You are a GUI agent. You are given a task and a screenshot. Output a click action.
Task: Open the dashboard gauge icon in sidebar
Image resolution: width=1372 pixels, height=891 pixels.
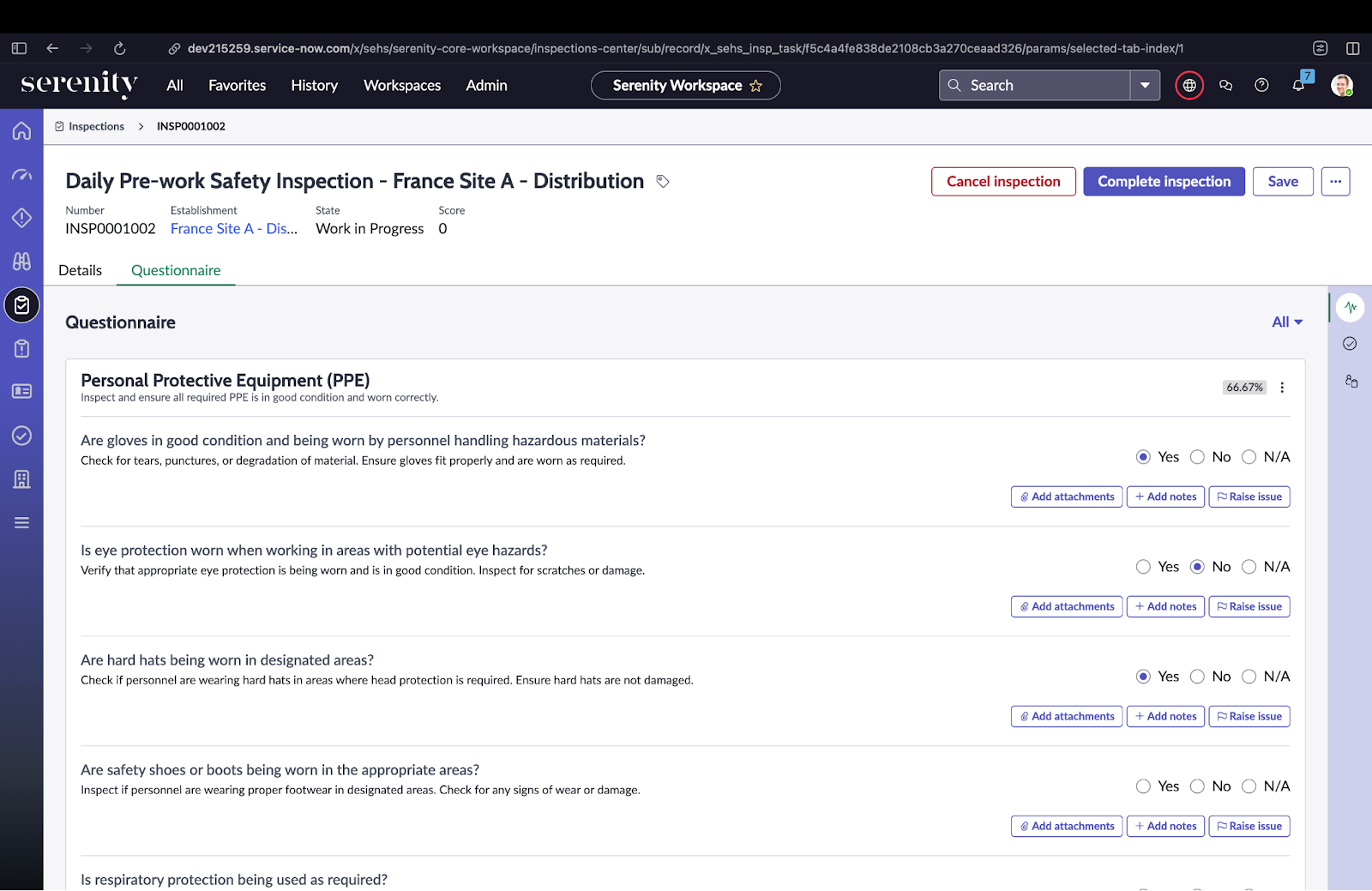point(21,175)
